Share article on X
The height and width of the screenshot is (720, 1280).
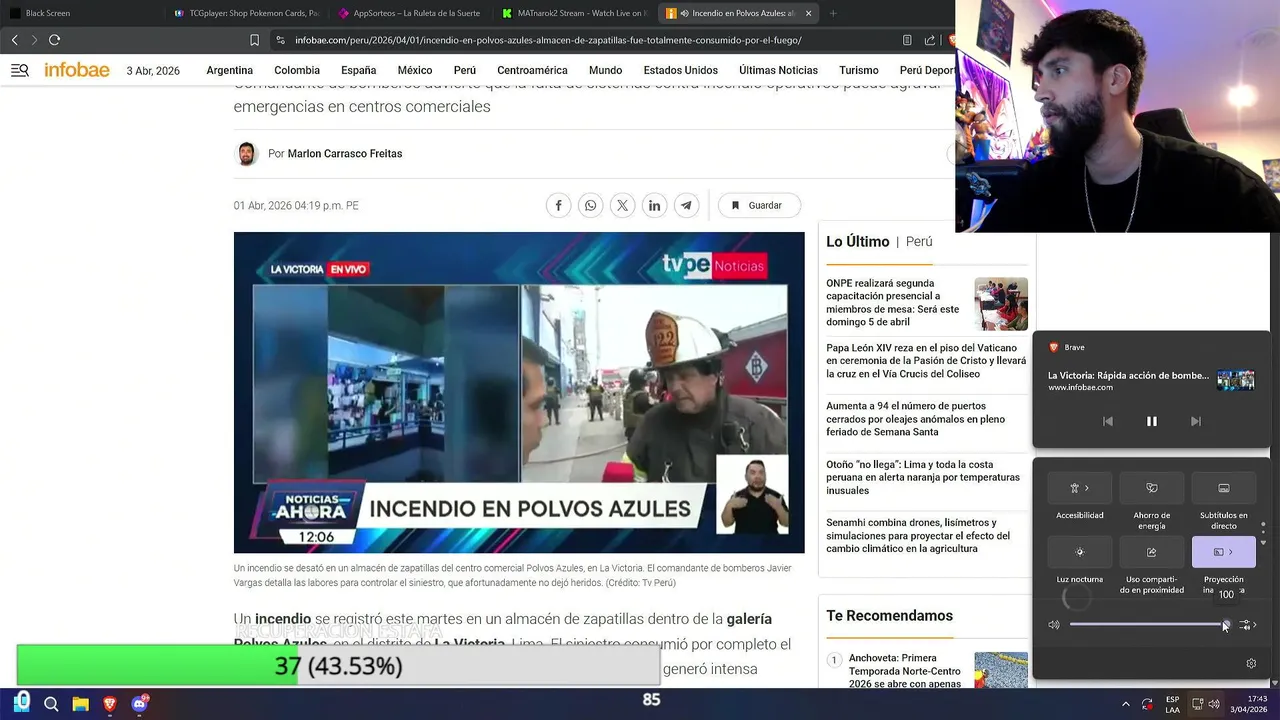coord(622,205)
